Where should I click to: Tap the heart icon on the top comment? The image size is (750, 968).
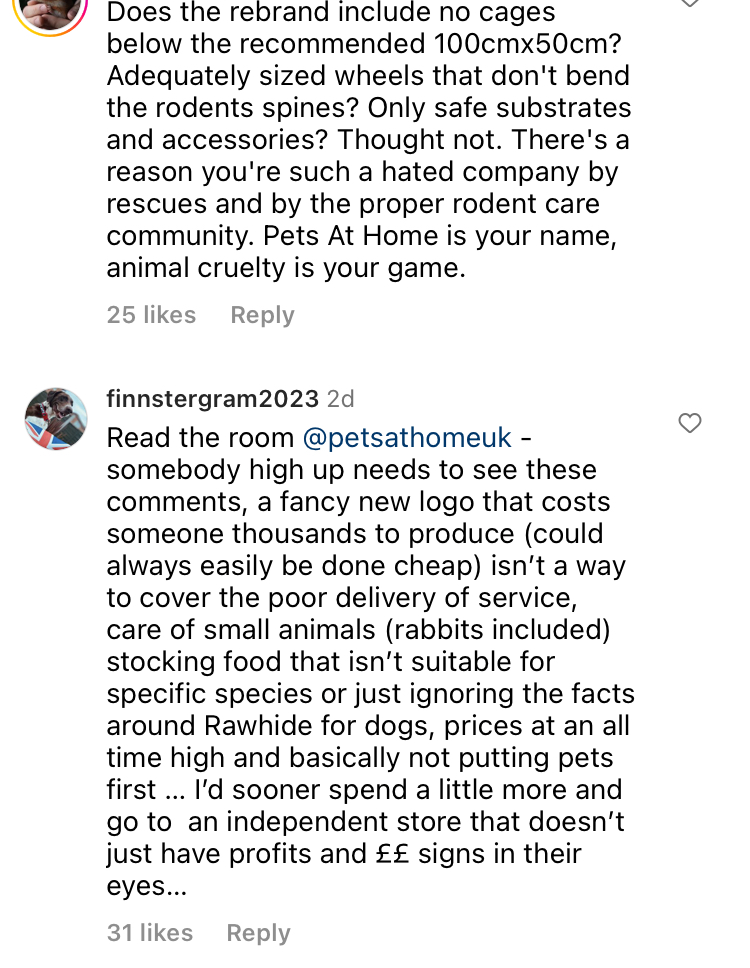(690, 3)
